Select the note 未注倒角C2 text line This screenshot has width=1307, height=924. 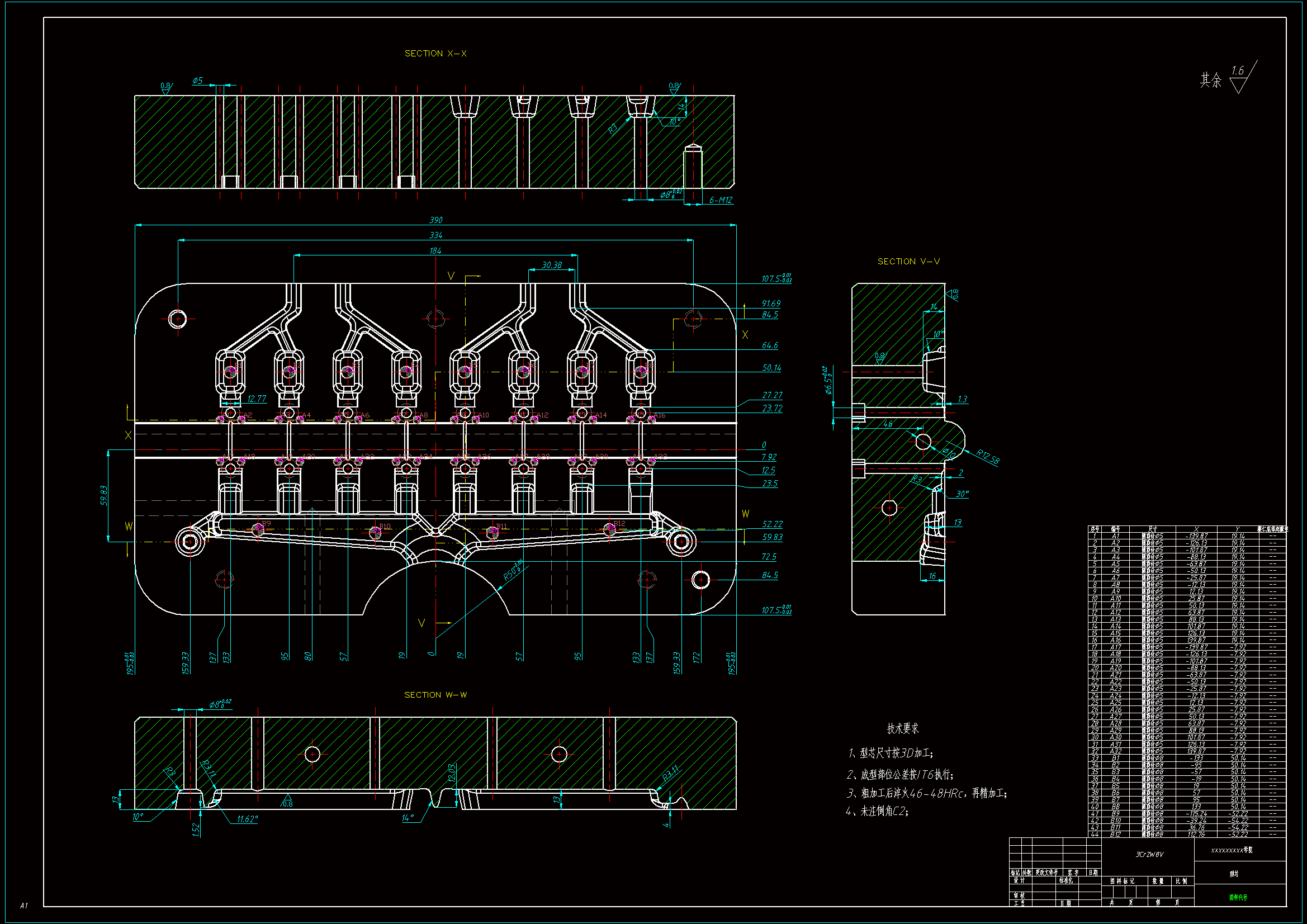[877, 811]
